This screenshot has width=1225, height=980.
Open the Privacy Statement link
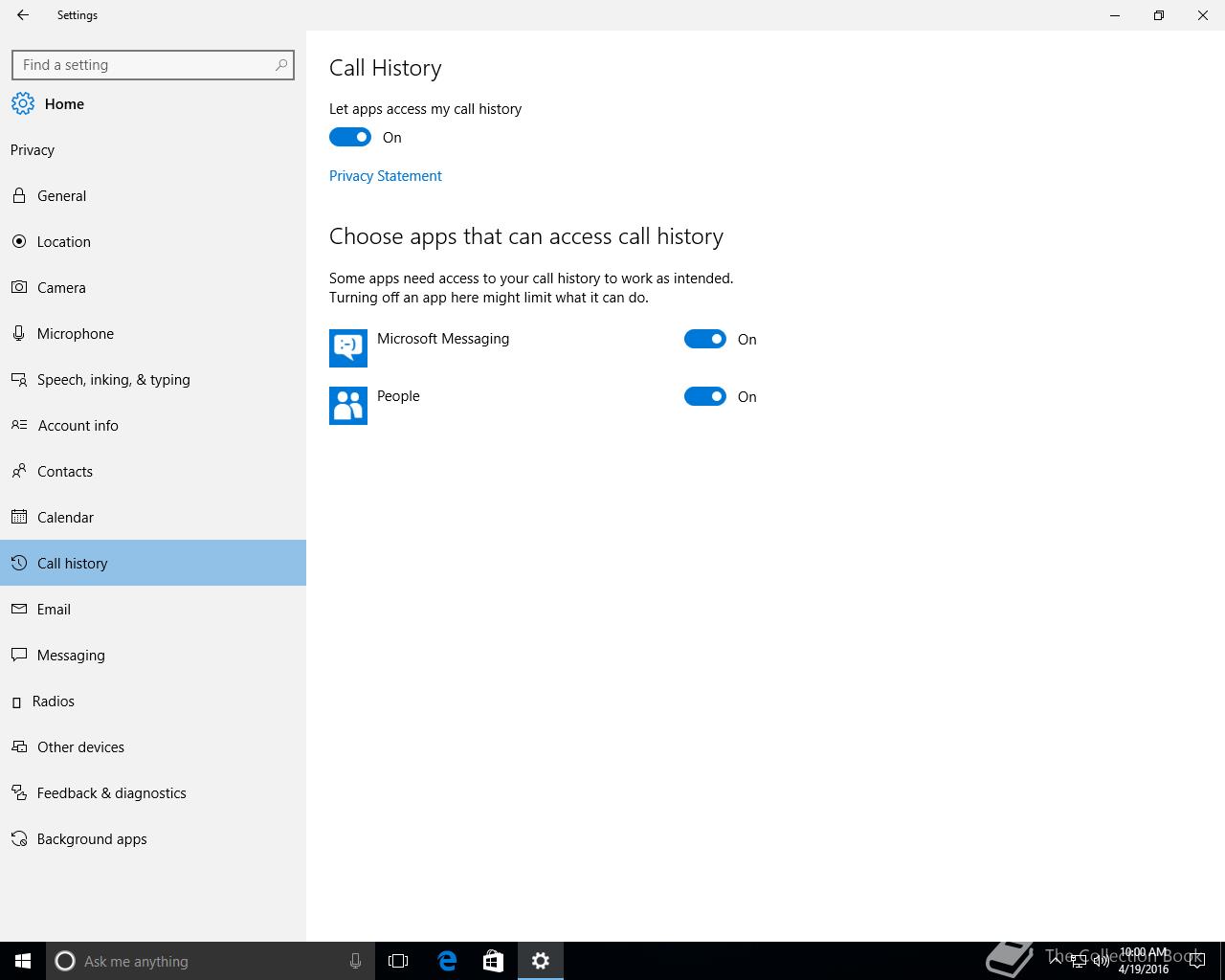[x=386, y=176]
